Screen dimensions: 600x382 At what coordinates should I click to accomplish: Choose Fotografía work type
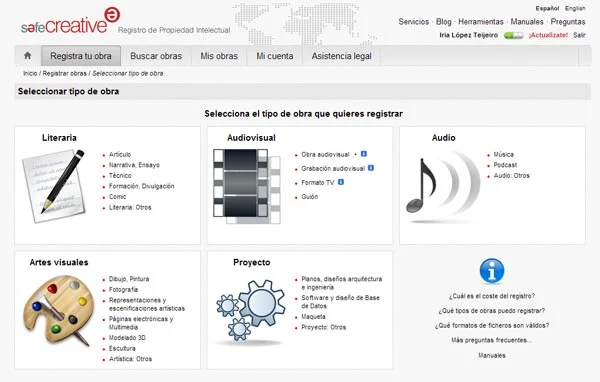[x=123, y=290]
